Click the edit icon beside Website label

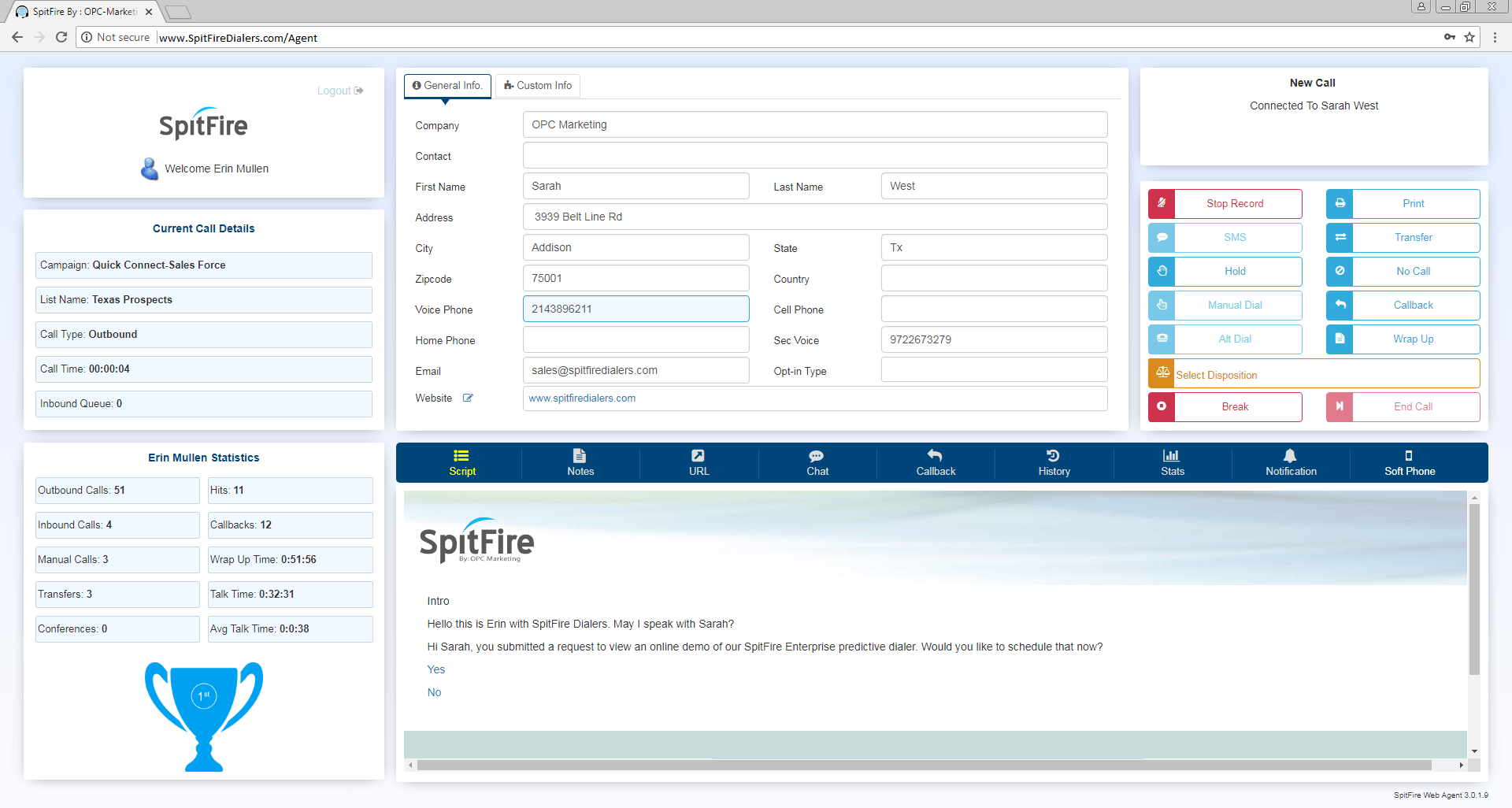pyautogui.click(x=468, y=398)
